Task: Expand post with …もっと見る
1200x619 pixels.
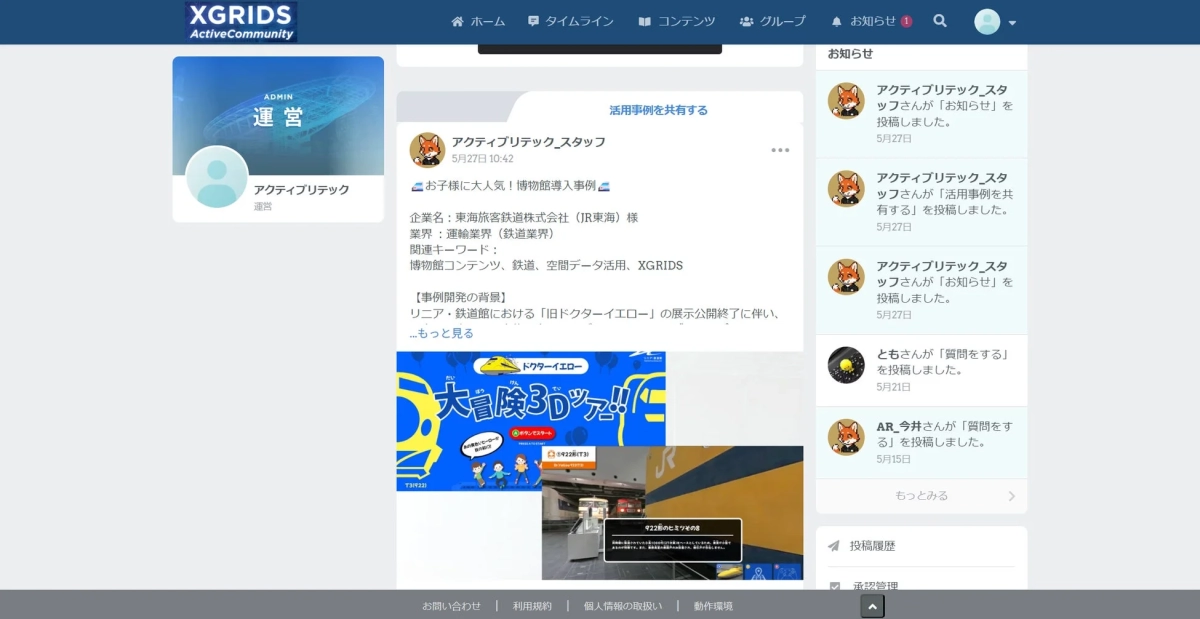Action: (441, 333)
